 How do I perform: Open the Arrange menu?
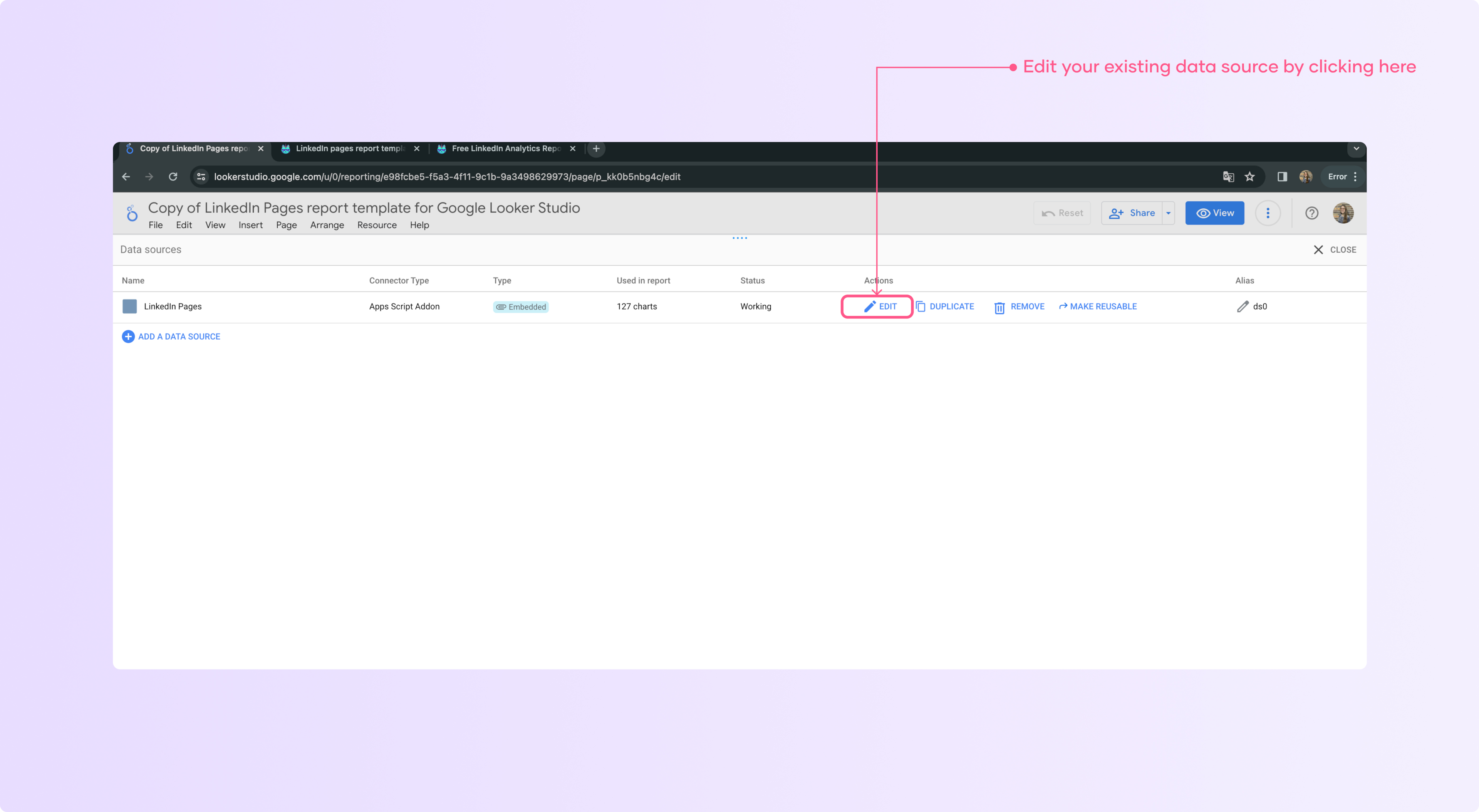point(327,226)
